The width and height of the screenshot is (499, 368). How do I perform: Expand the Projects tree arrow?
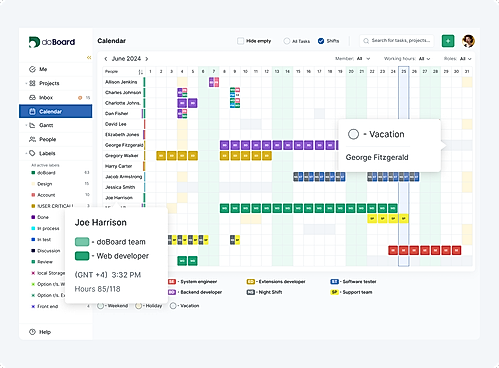(x=26, y=83)
